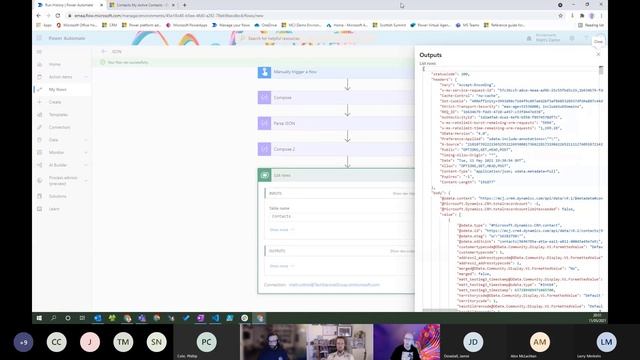Reload the browser page

[58, 16]
